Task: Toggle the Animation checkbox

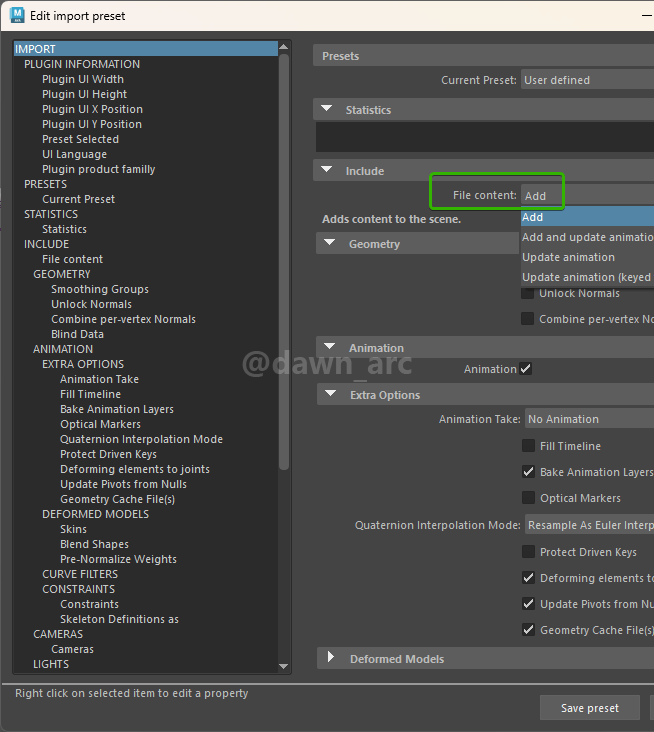Action: (x=525, y=369)
